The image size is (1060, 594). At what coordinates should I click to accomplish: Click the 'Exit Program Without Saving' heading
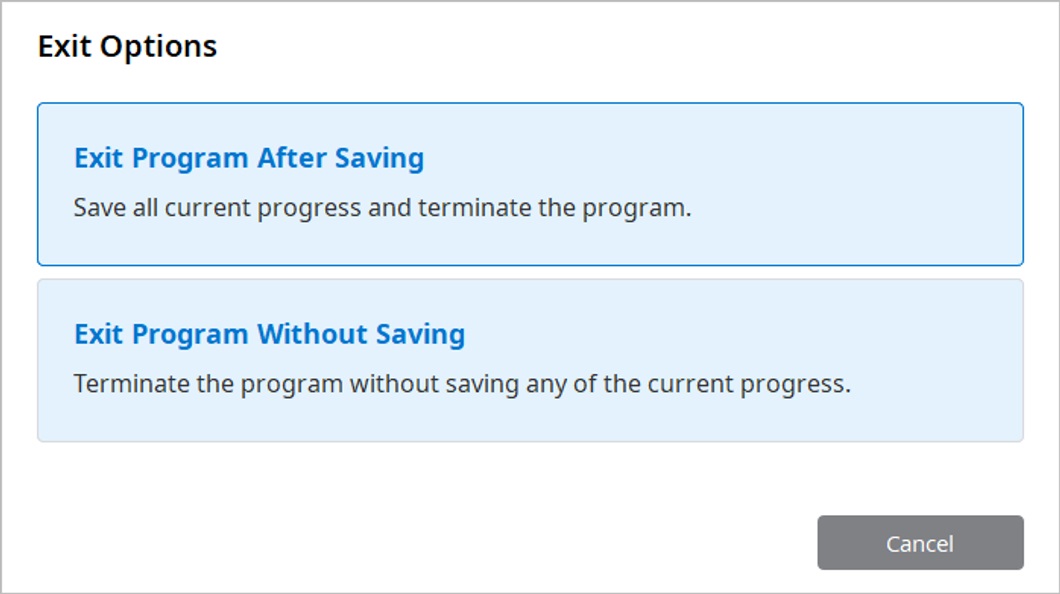coord(269,335)
